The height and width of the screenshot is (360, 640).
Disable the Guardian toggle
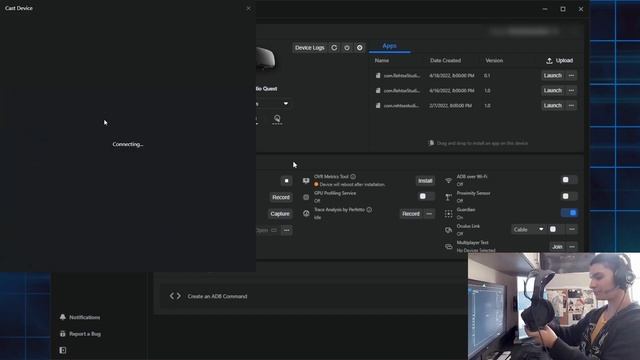point(569,213)
